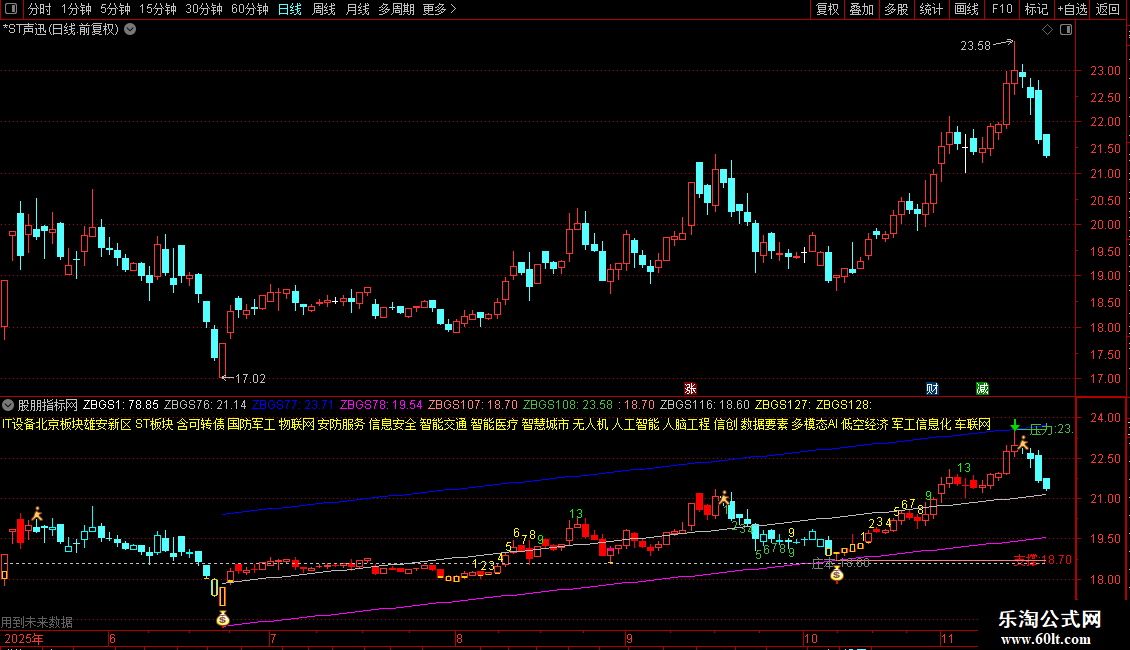The image size is (1130, 650).
Task: Click the 17.02 low price label
Action: pos(250,378)
